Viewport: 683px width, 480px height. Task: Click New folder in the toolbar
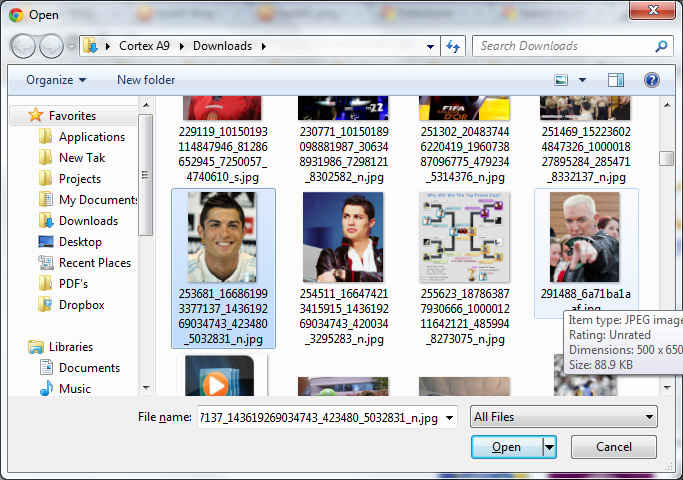[x=146, y=80]
